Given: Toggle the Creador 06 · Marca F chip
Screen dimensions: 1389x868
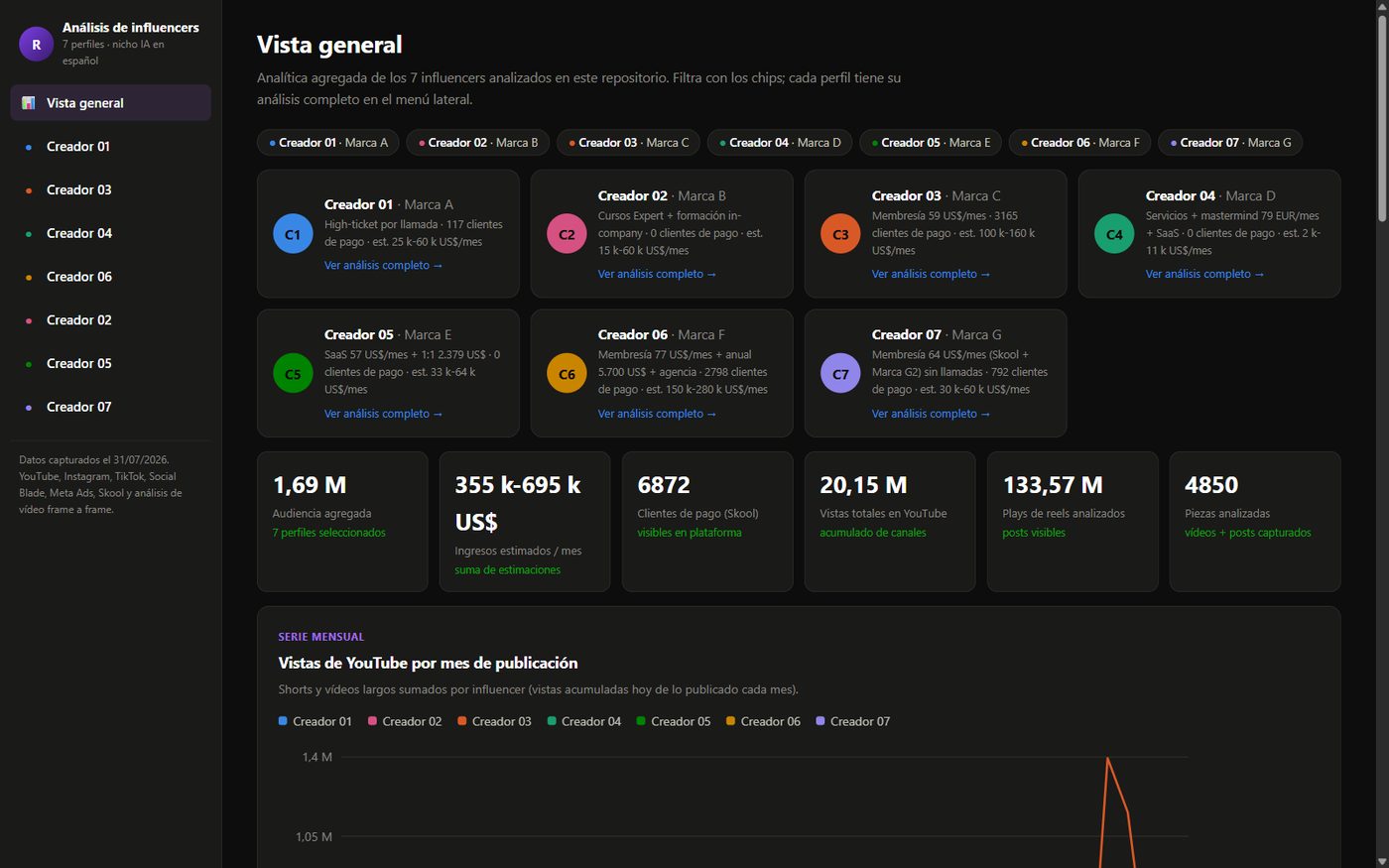Looking at the screenshot, I should click(x=1080, y=143).
